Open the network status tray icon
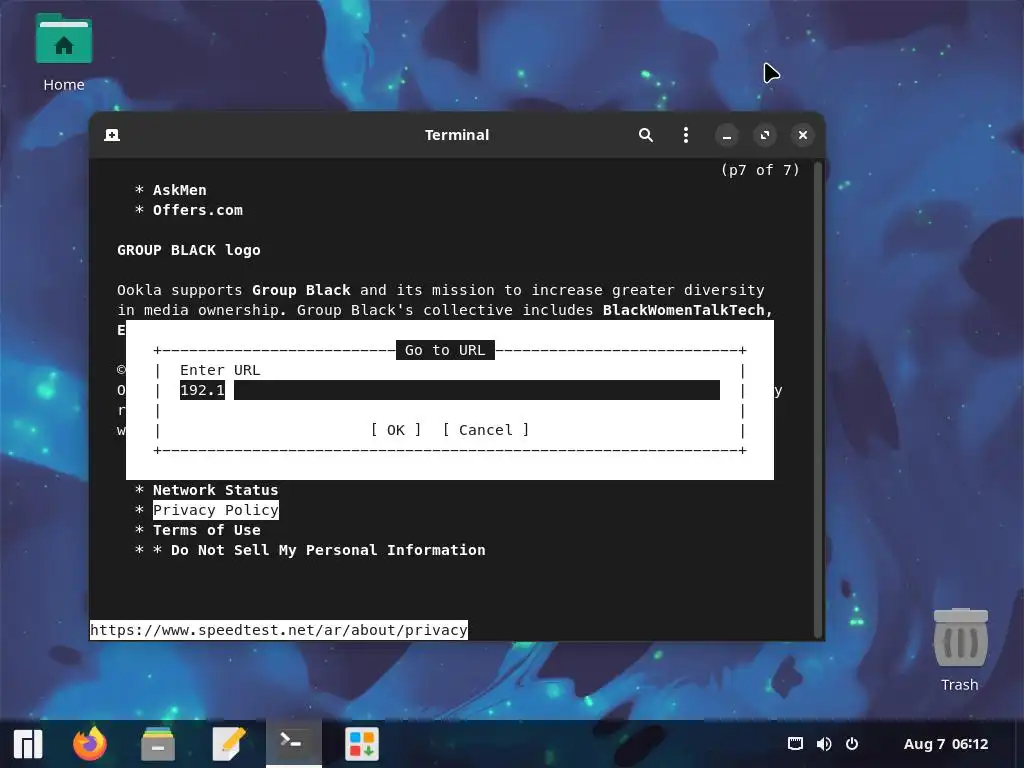Image resolution: width=1024 pixels, height=768 pixels. (795, 744)
